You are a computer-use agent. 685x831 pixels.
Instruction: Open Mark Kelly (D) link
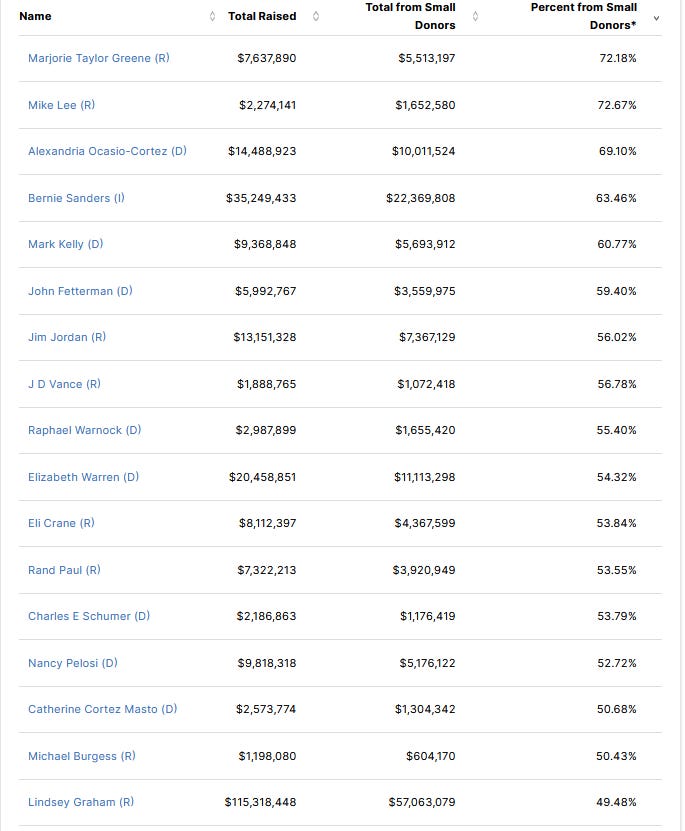pos(66,244)
